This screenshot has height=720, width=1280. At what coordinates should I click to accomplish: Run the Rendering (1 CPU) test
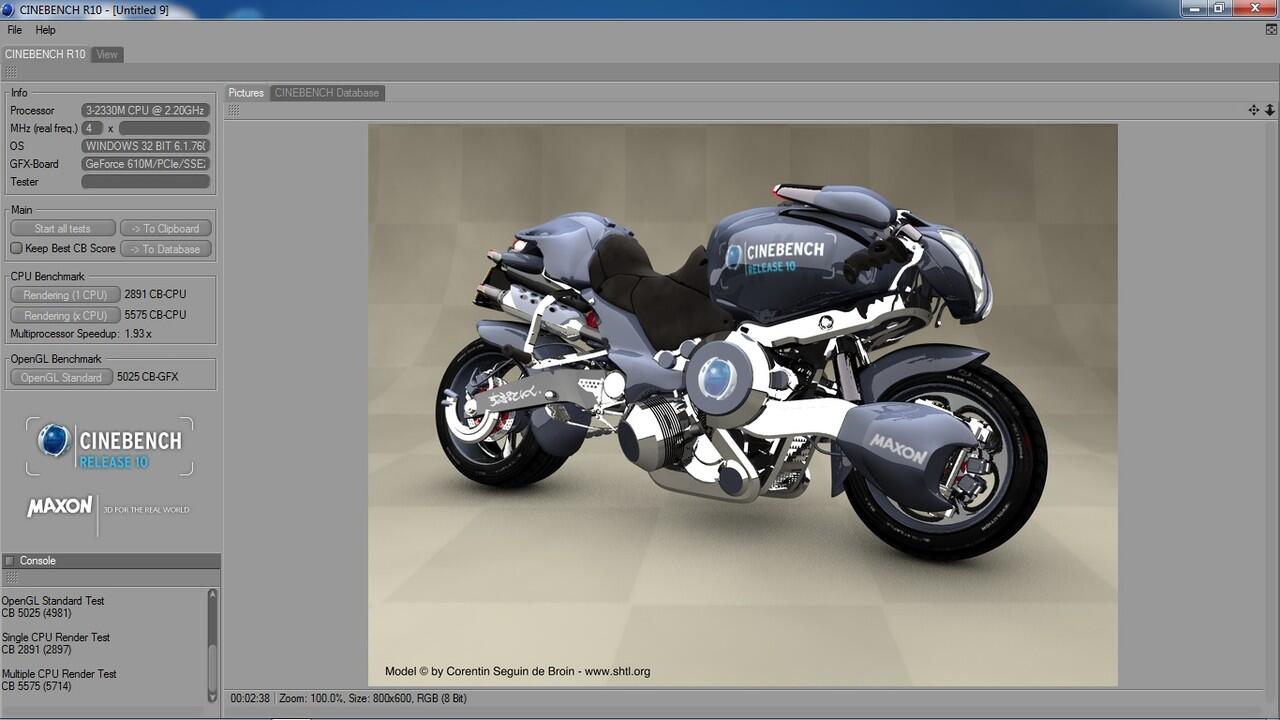[65, 295]
